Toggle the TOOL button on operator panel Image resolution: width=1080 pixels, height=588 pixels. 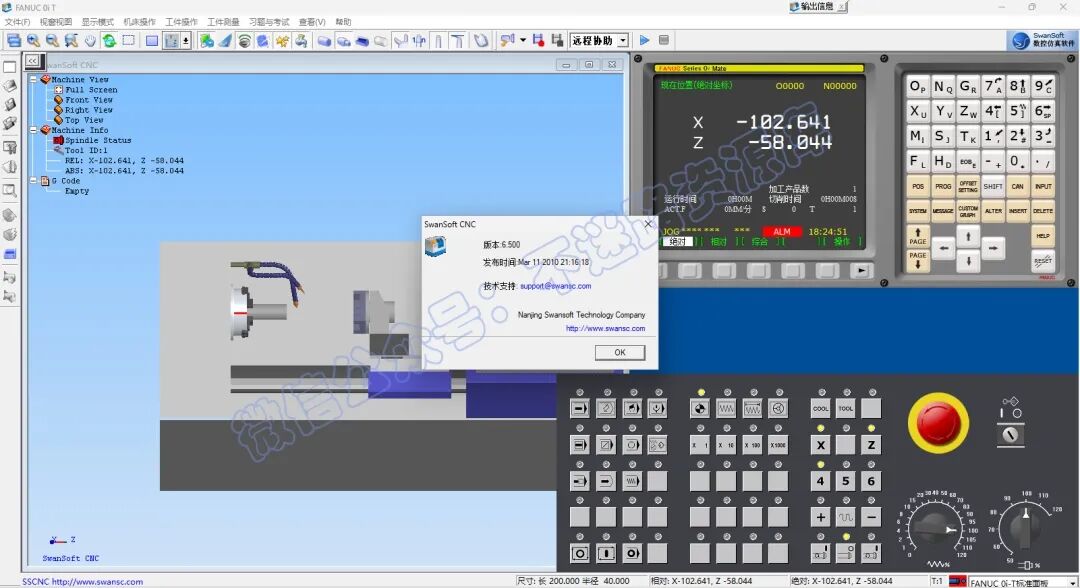point(846,408)
